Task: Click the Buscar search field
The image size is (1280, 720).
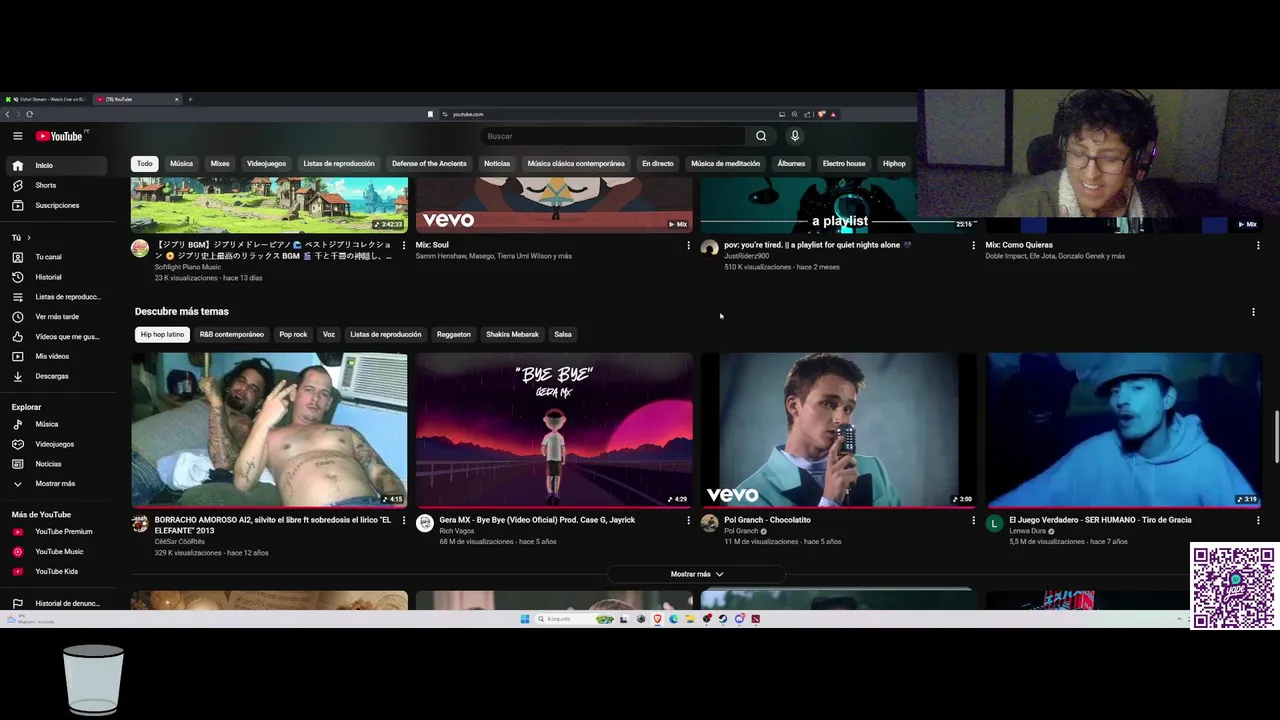Action: click(x=613, y=136)
